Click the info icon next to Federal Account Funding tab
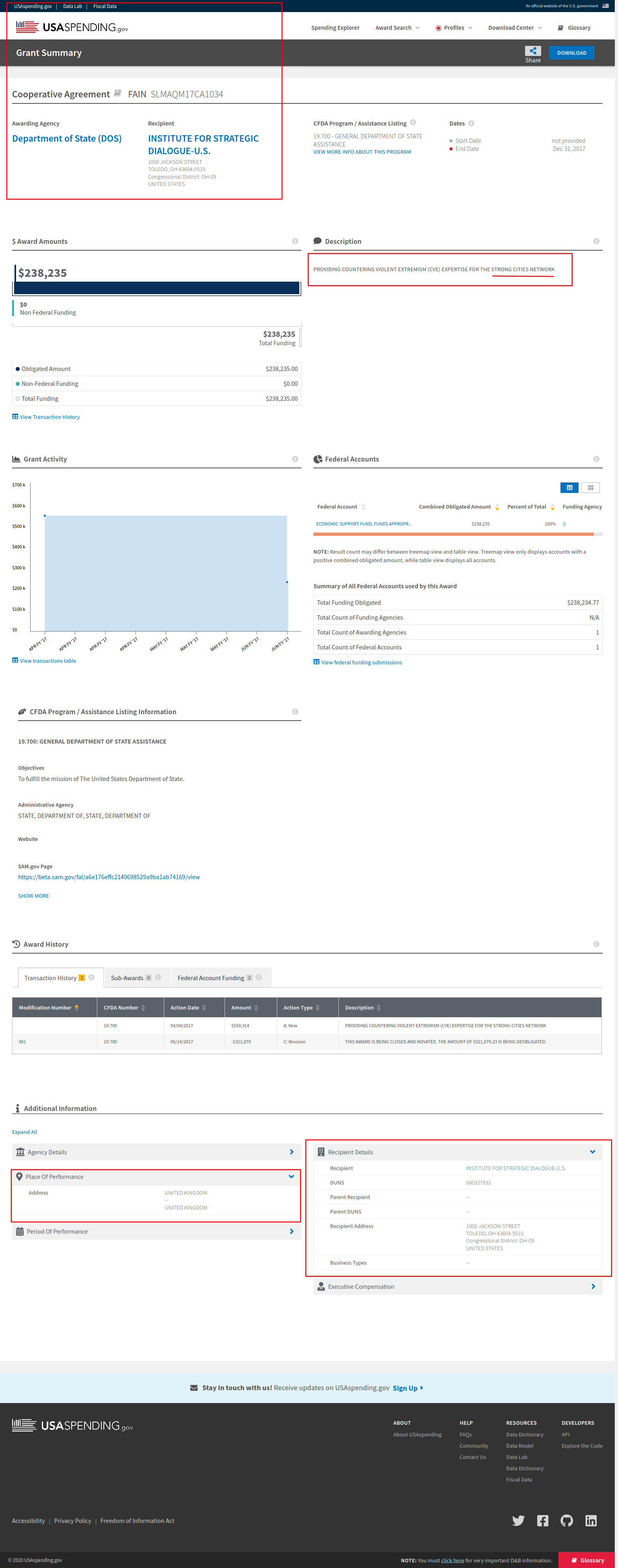The image size is (618, 1568). (259, 978)
